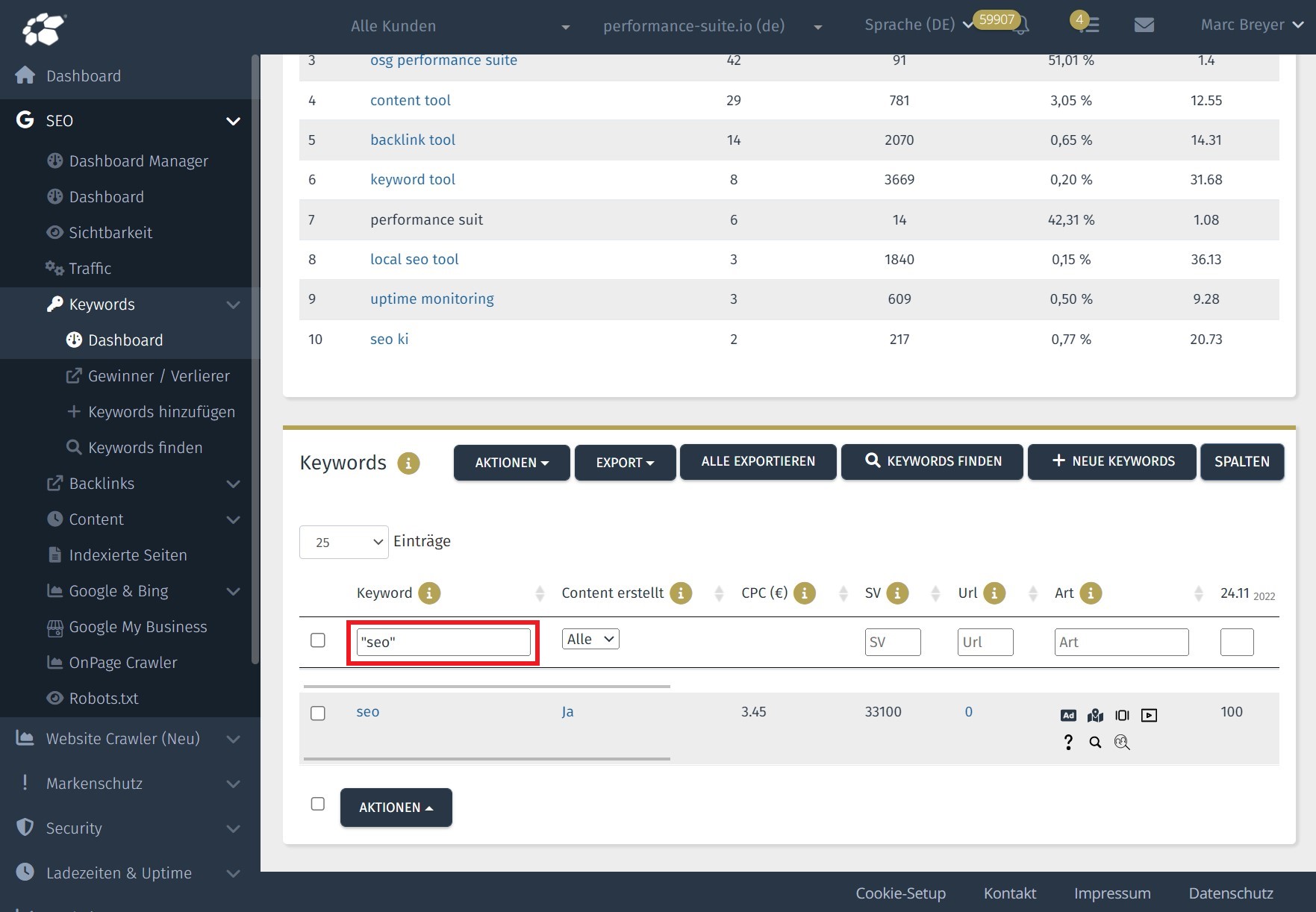Sort by the Art column arrows
This screenshot has width=1316, height=912.
tap(1199, 594)
